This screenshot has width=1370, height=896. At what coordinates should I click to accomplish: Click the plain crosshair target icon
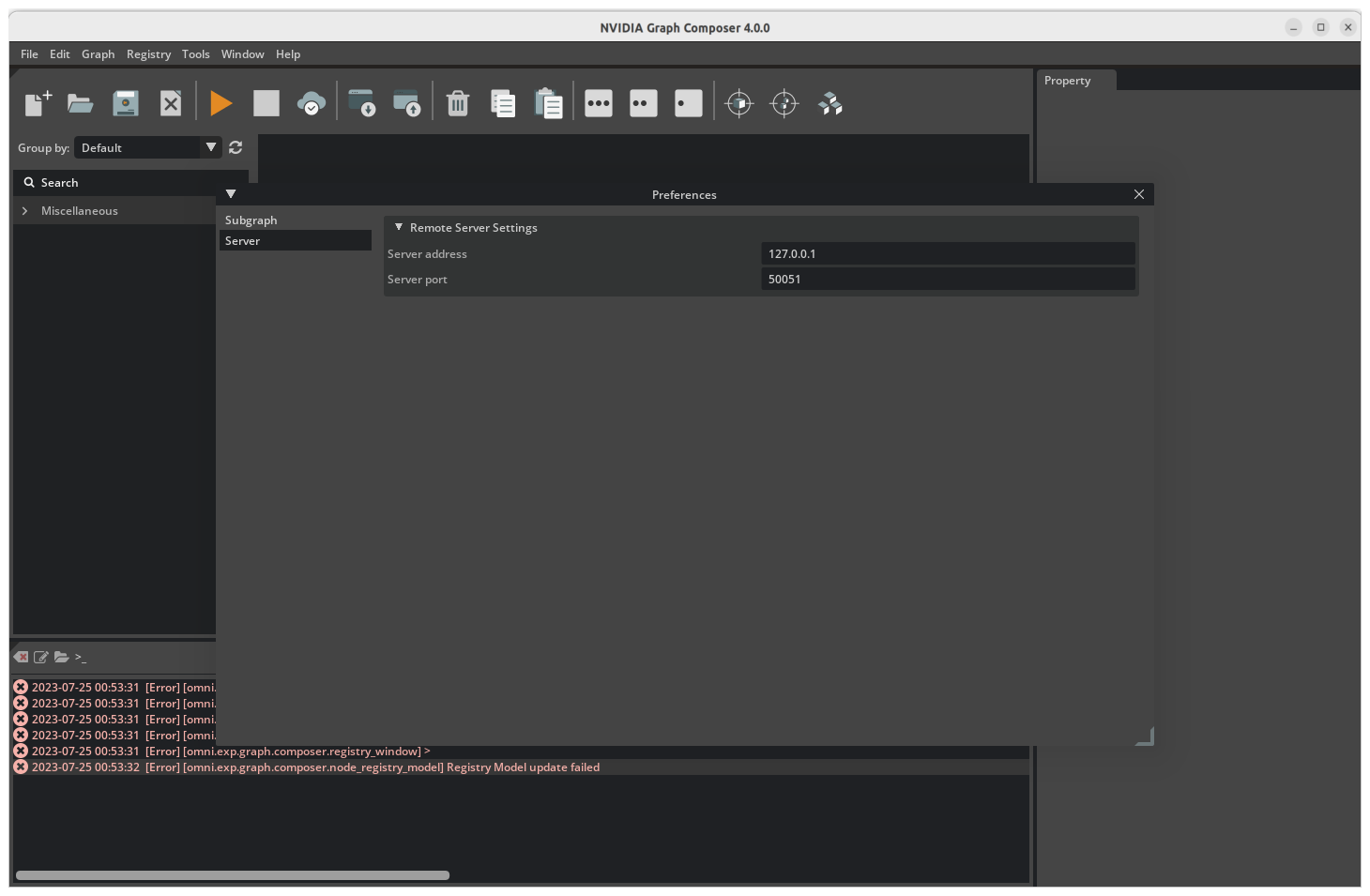784,103
